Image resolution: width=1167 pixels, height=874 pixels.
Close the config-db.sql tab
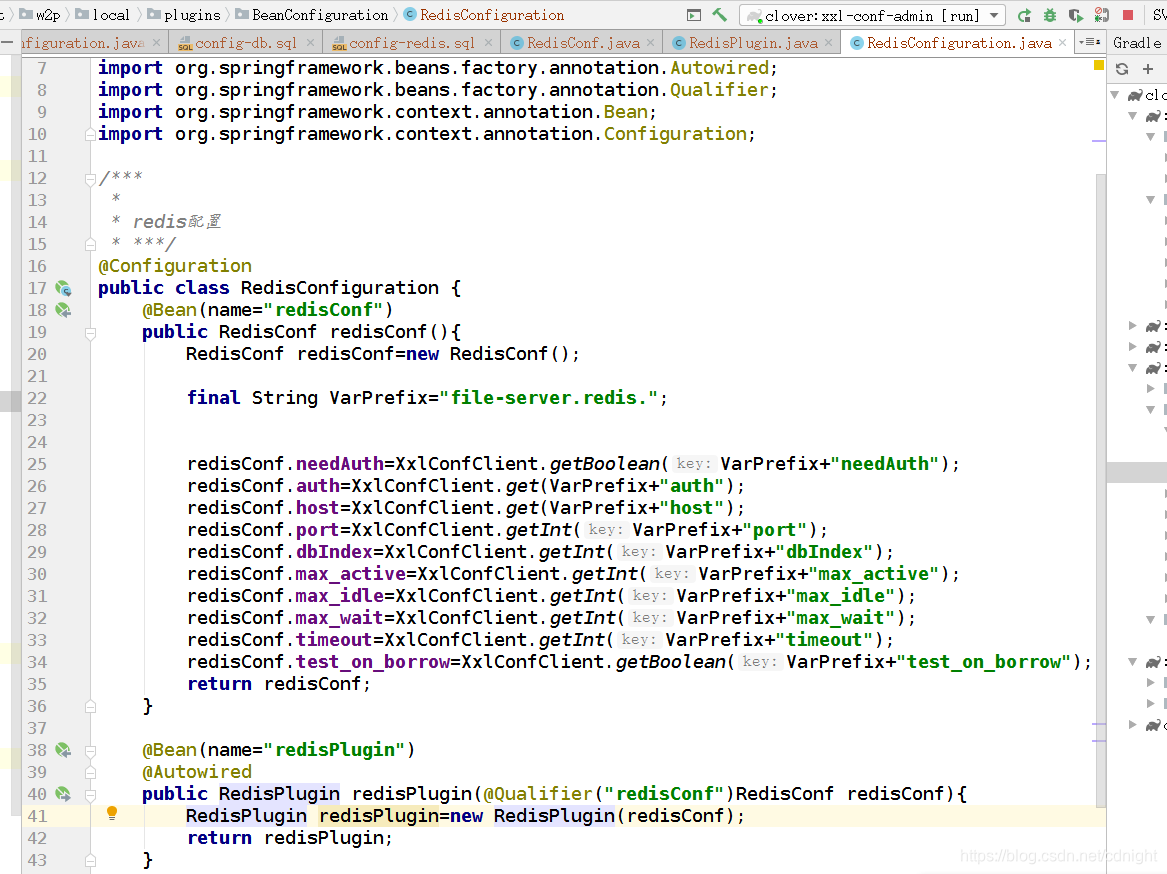pos(310,42)
